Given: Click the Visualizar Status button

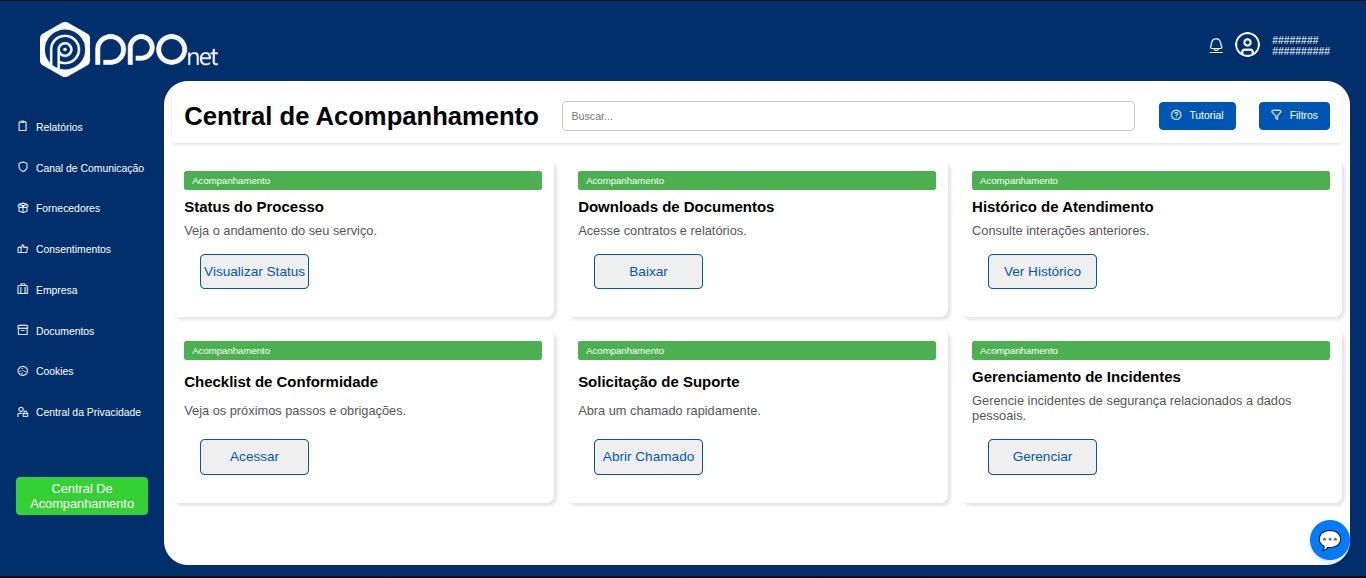Looking at the screenshot, I should [254, 272].
